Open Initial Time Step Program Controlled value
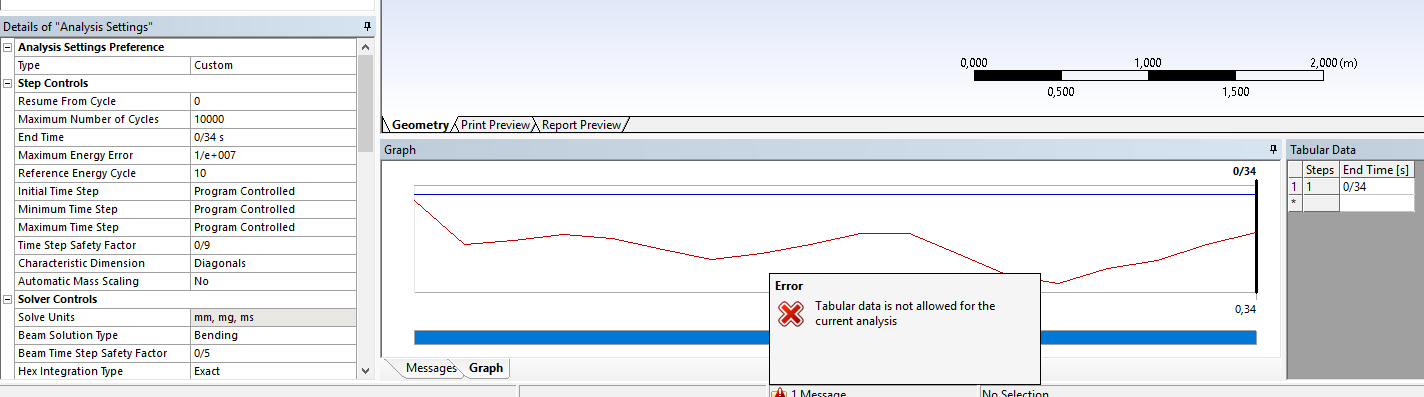This screenshot has height=397, width=1424. [x=273, y=191]
